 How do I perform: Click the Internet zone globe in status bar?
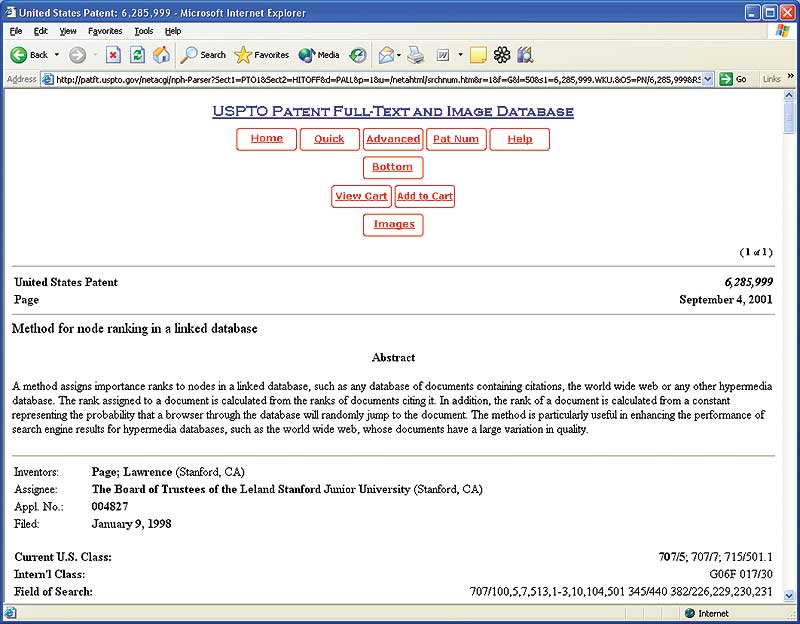coord(690,613)
